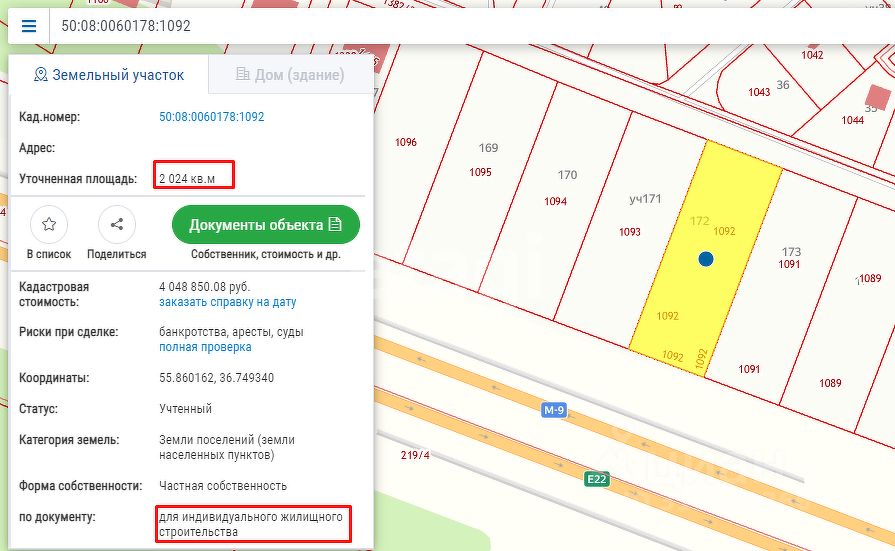The width and height of the screenshot is (895, 551).
Task: Click the coordinates value 55.860162, 36.749340
Action: (216, 378)
